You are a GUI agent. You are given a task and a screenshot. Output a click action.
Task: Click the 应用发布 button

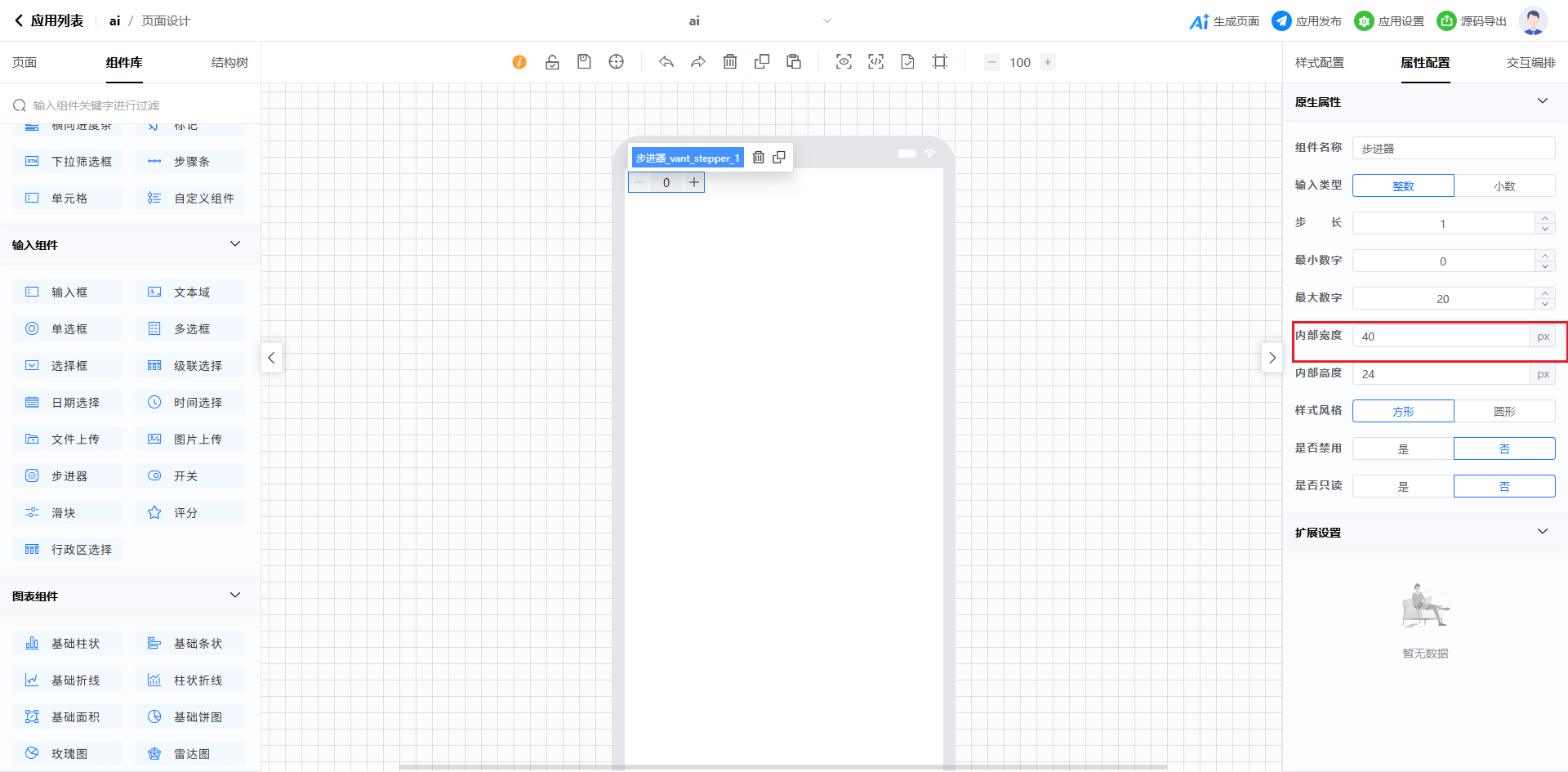click(1307, 21)
